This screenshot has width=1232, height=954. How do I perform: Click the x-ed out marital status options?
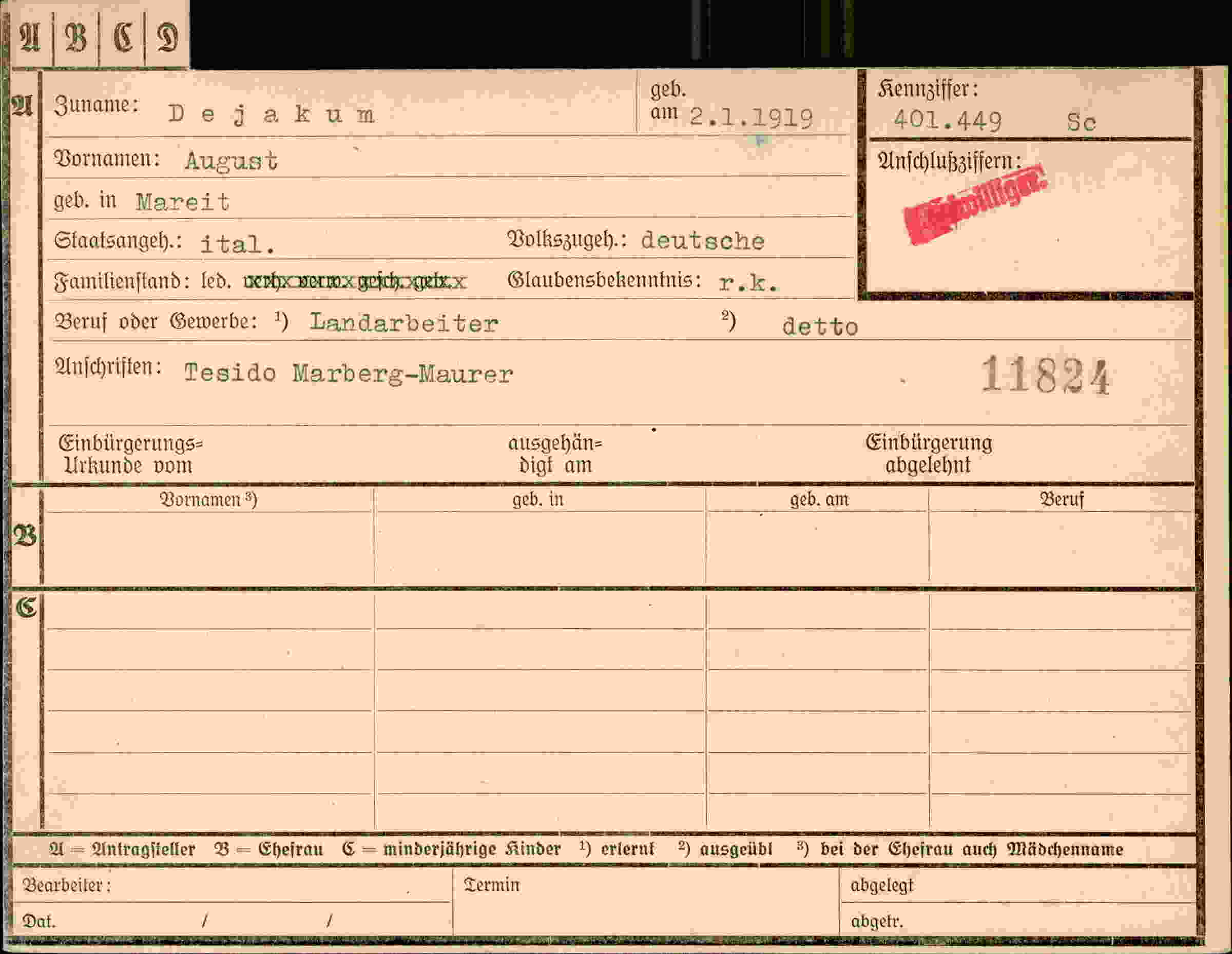click(x=355, y=281)
